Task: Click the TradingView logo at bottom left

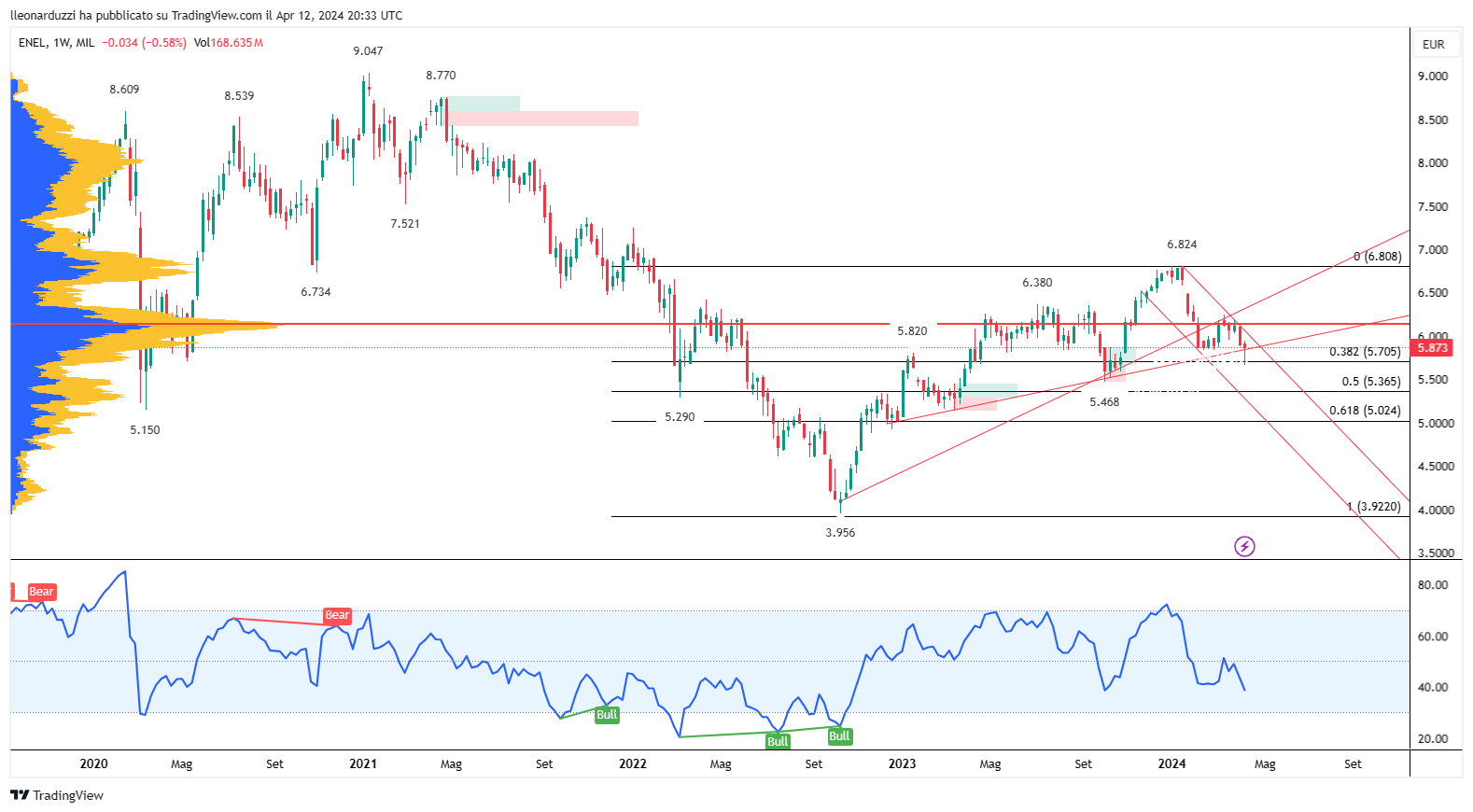Action: [x=57, y=795]
